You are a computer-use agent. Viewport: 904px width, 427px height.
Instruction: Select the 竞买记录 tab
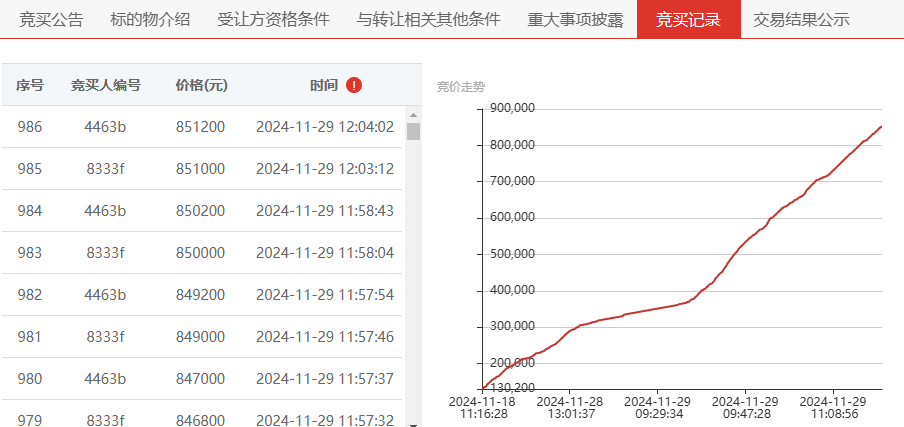(688, 20)
